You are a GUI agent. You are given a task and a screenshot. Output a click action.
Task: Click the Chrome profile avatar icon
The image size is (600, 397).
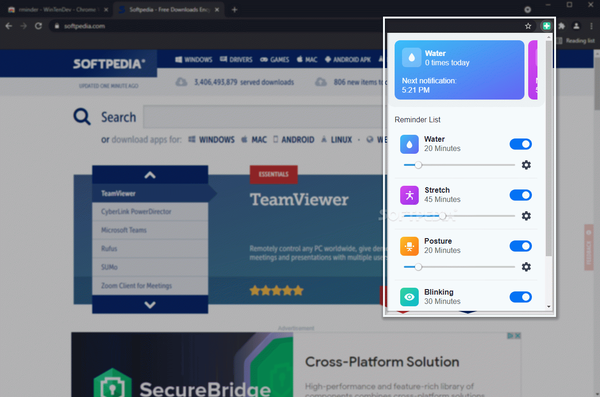pos(576,26)
